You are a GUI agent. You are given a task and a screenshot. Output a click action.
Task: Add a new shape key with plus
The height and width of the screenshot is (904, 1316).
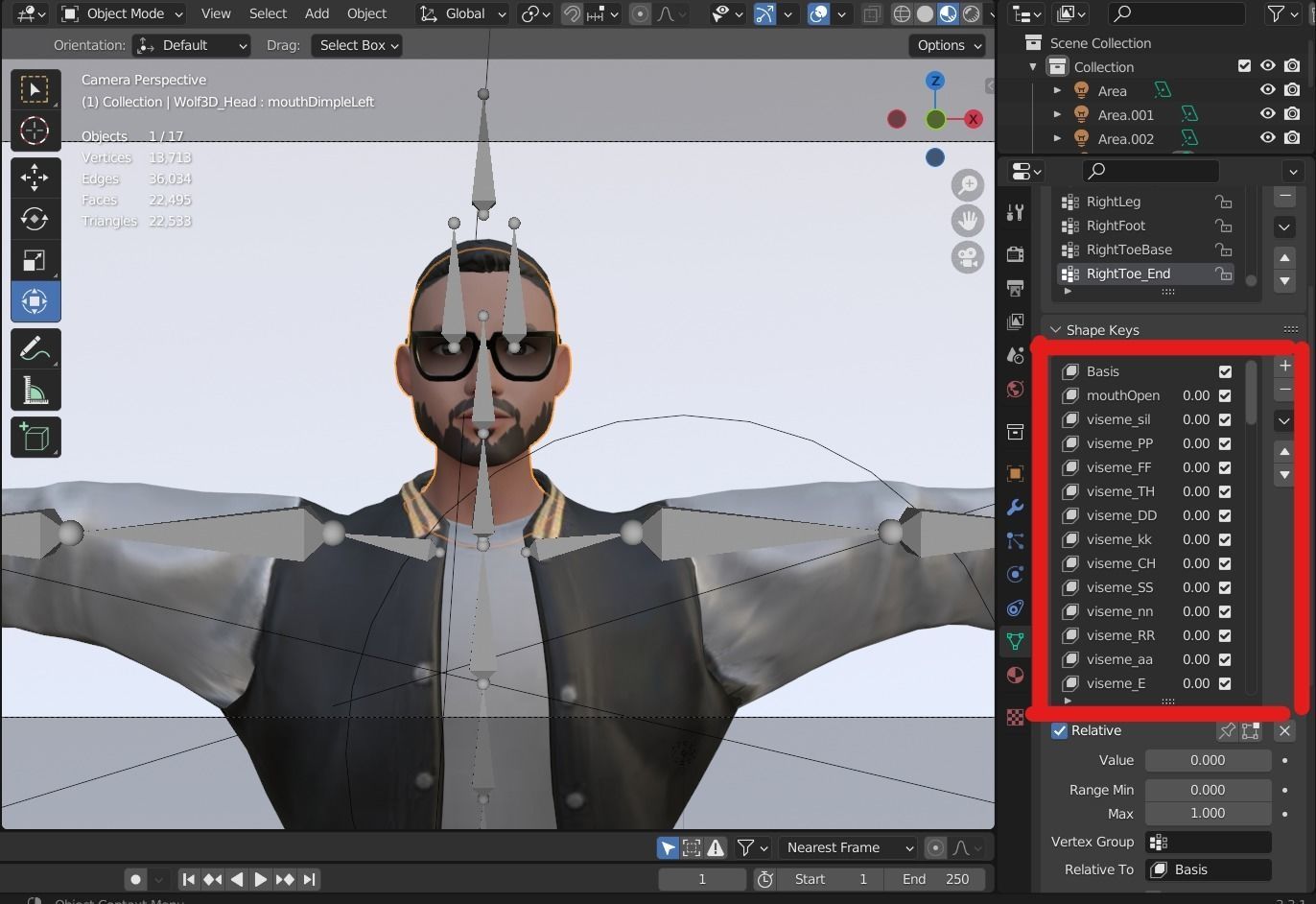tap(1285, 366)
